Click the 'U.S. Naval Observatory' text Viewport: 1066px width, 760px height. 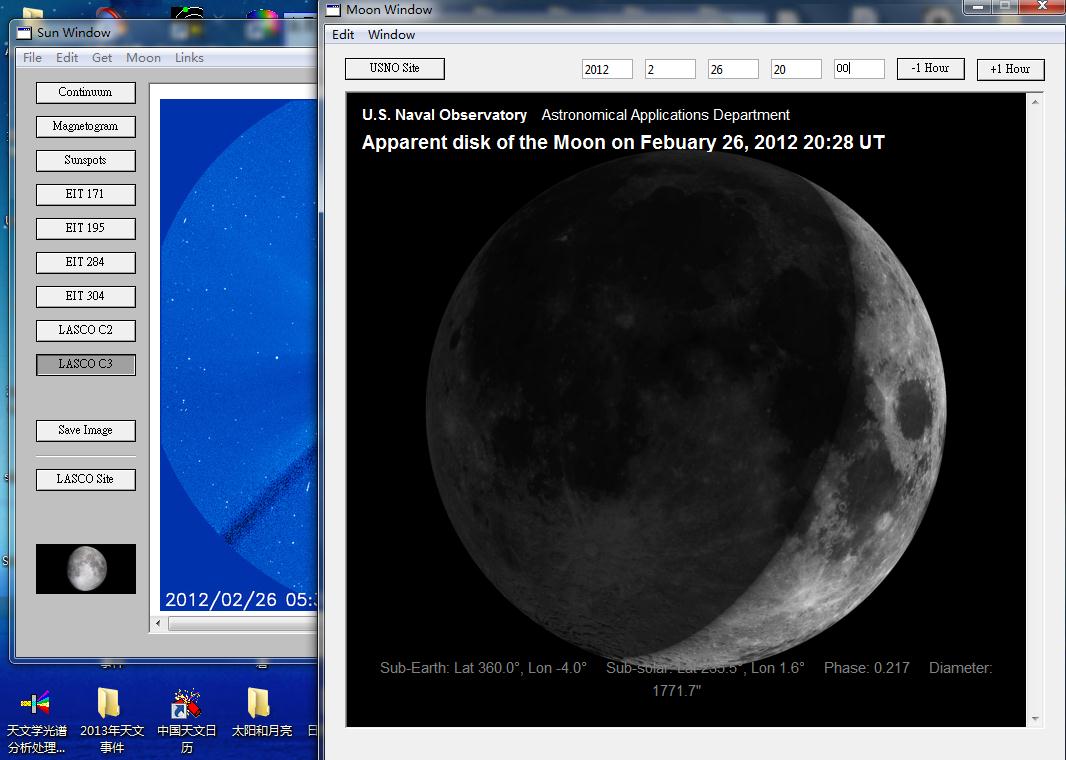444,115
